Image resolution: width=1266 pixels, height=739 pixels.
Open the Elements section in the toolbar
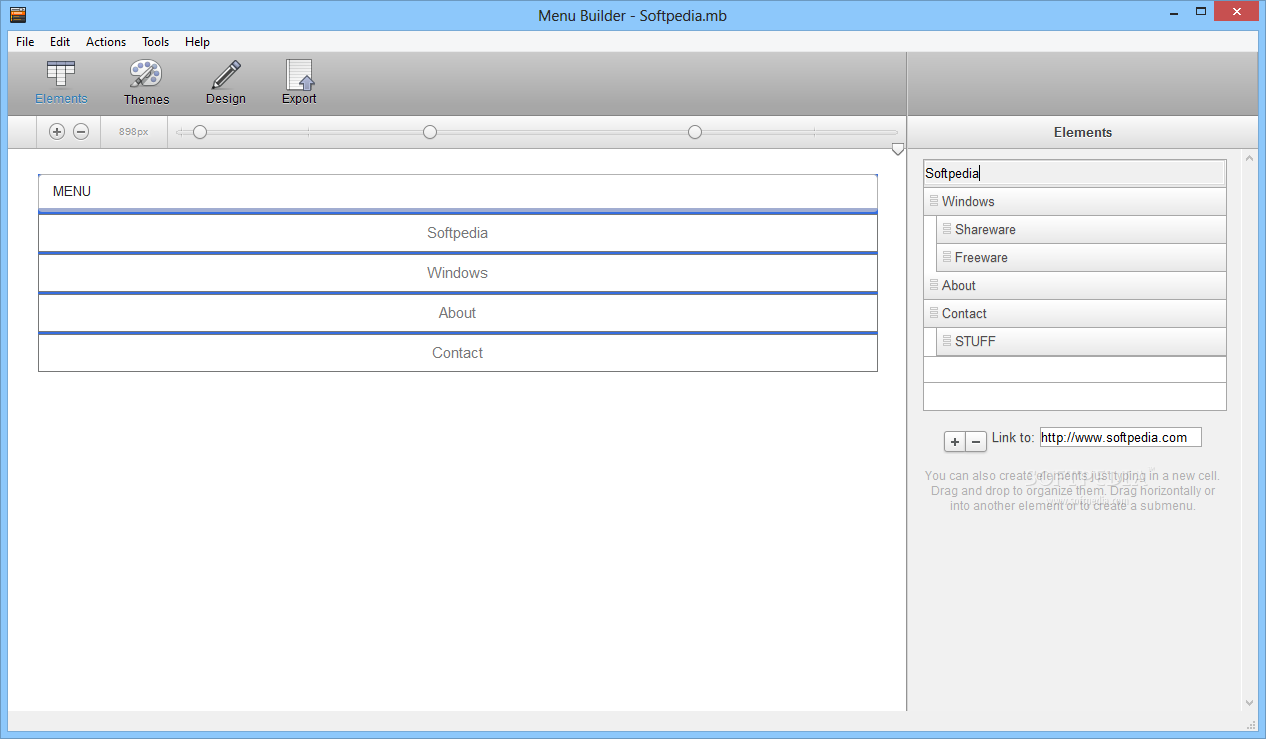click(x=61, y=83)
